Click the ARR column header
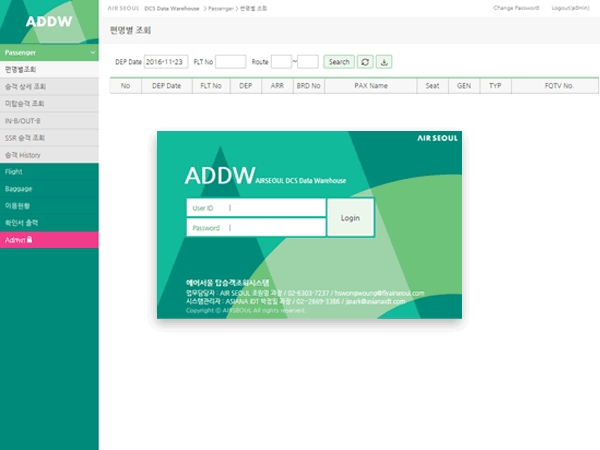Viewport: 600px width, 450px height. click(x=277, y=86)
